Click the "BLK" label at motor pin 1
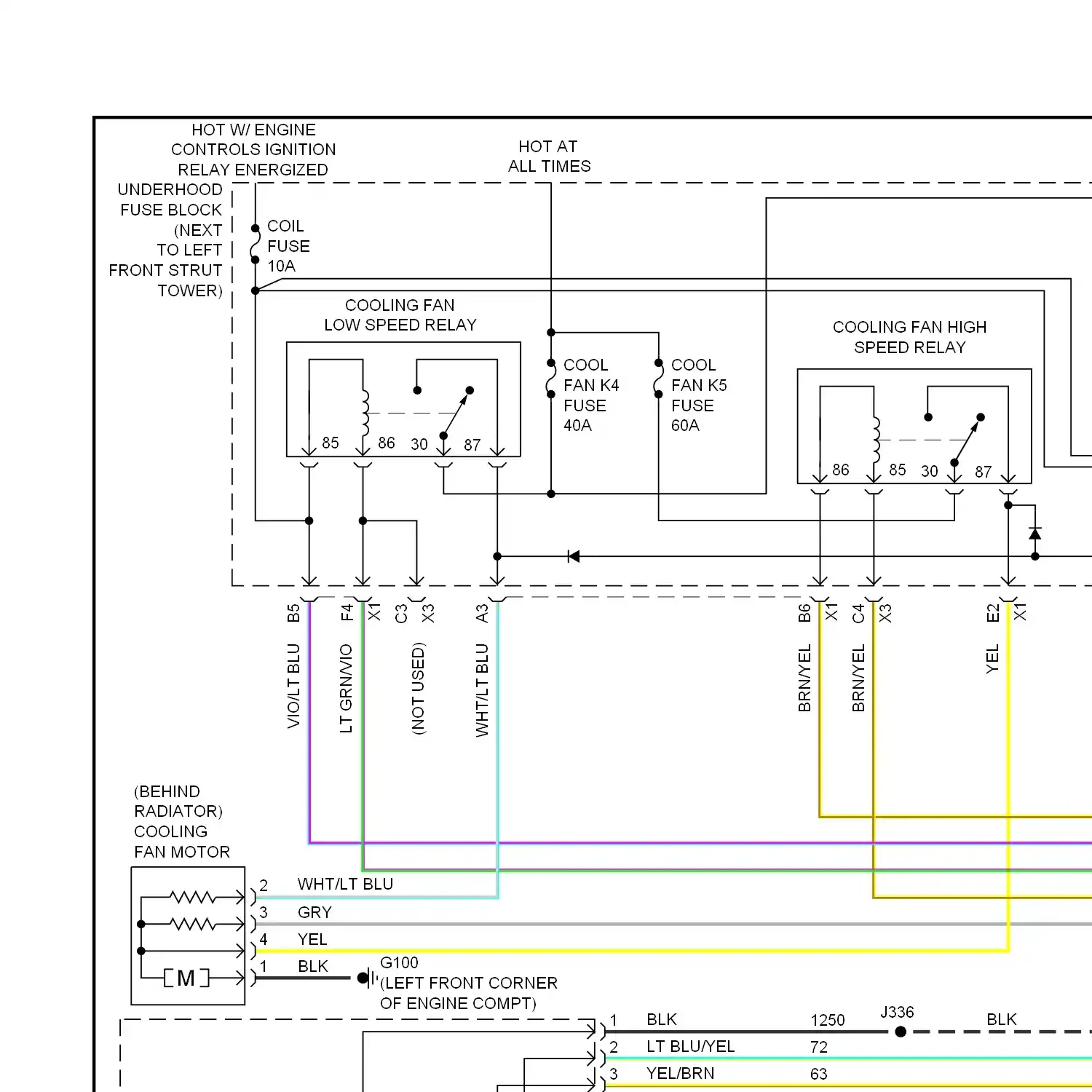Viewport: 1092px width, 1092px height. [313, 966]
